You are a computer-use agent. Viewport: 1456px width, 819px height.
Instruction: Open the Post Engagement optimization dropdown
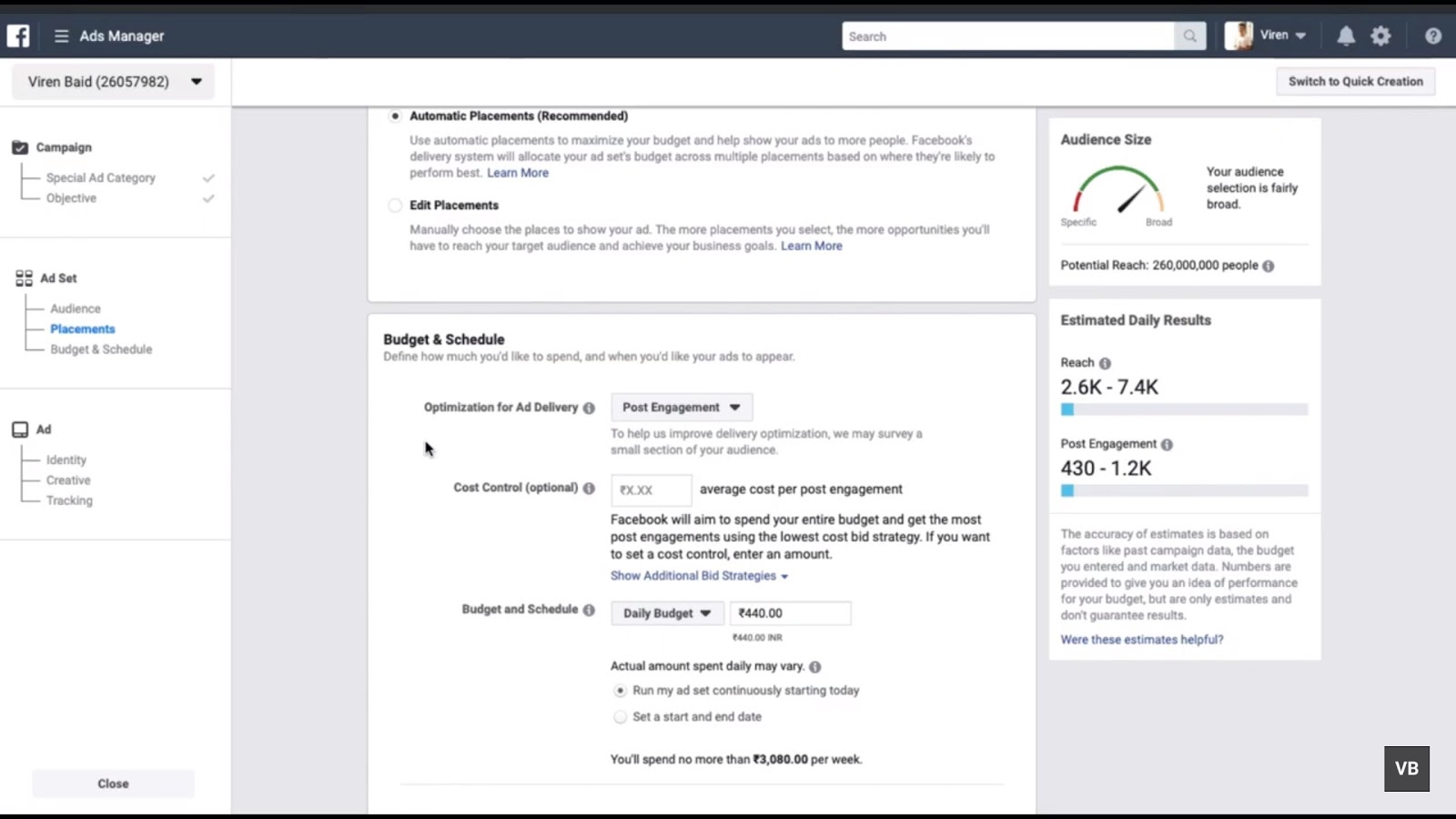(x=682, y=408)
